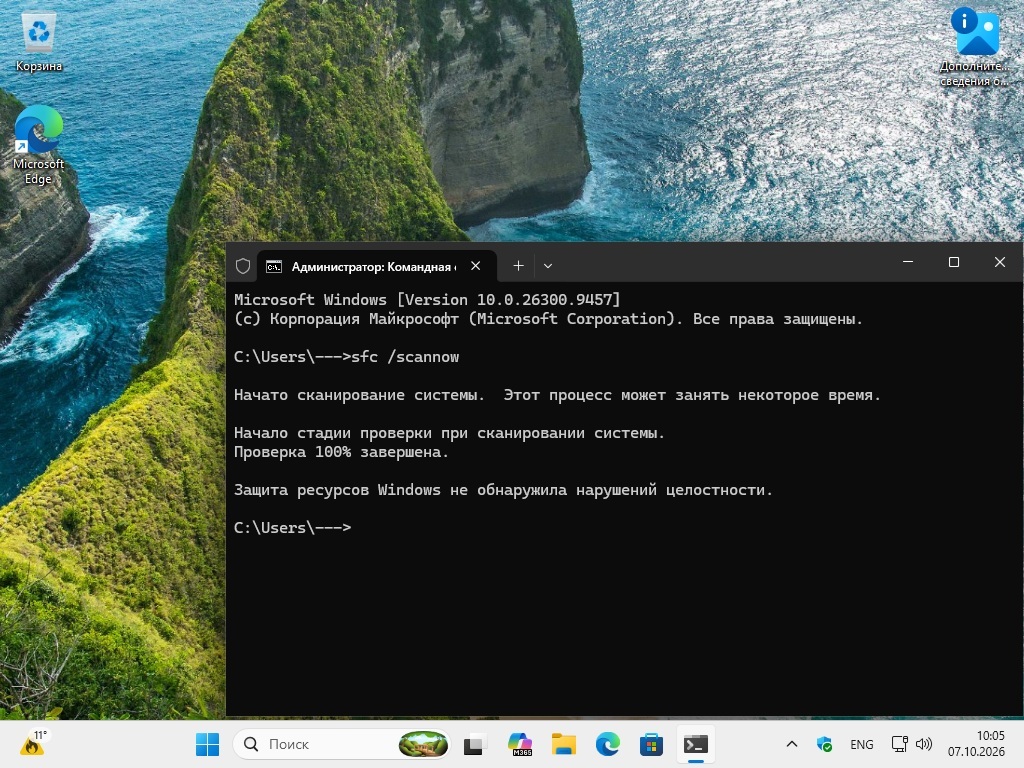Click the last 'C:\Users\--->' prompt line

click(x=293, y=528)
